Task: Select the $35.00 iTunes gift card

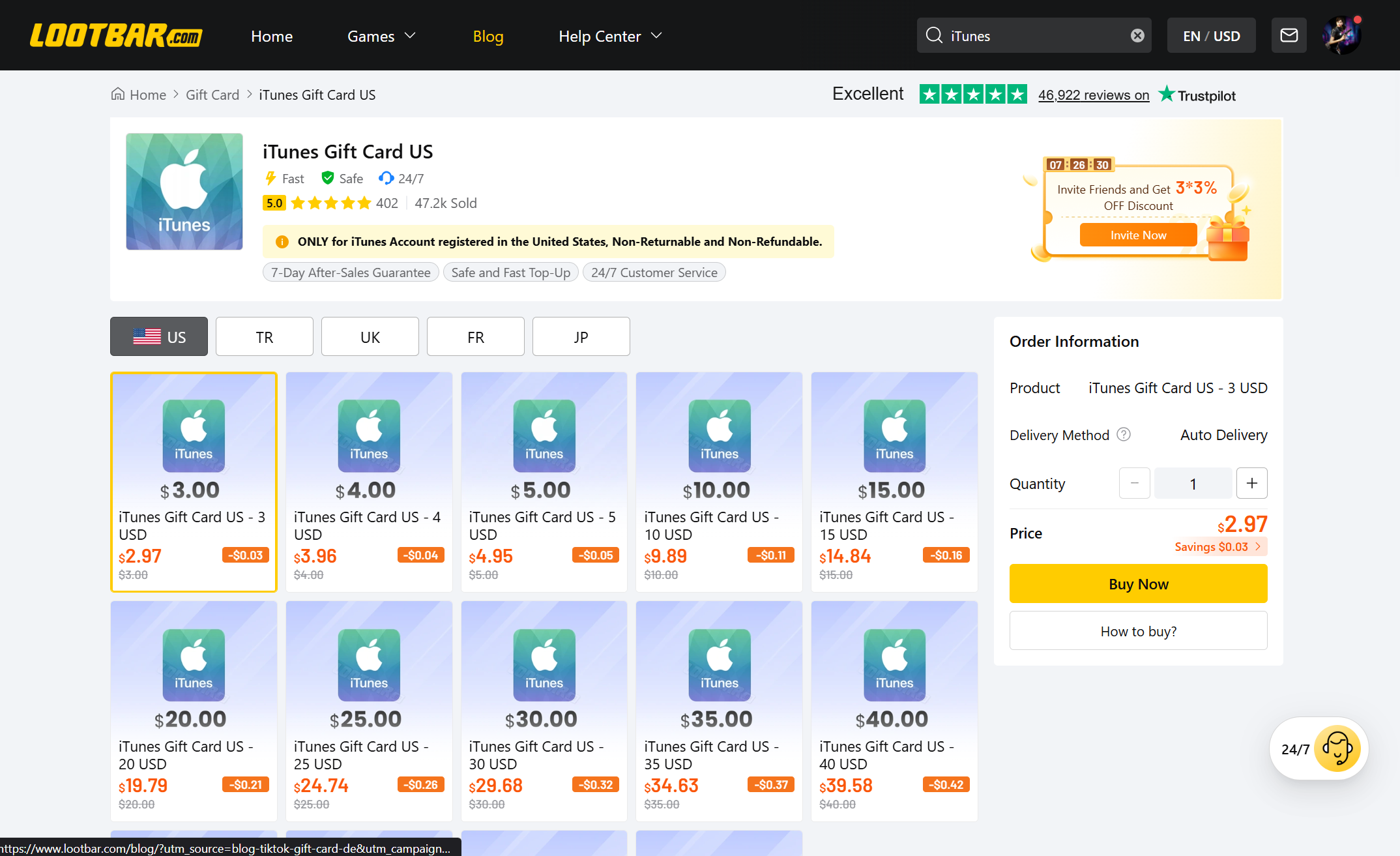Action: click(720, 711)
